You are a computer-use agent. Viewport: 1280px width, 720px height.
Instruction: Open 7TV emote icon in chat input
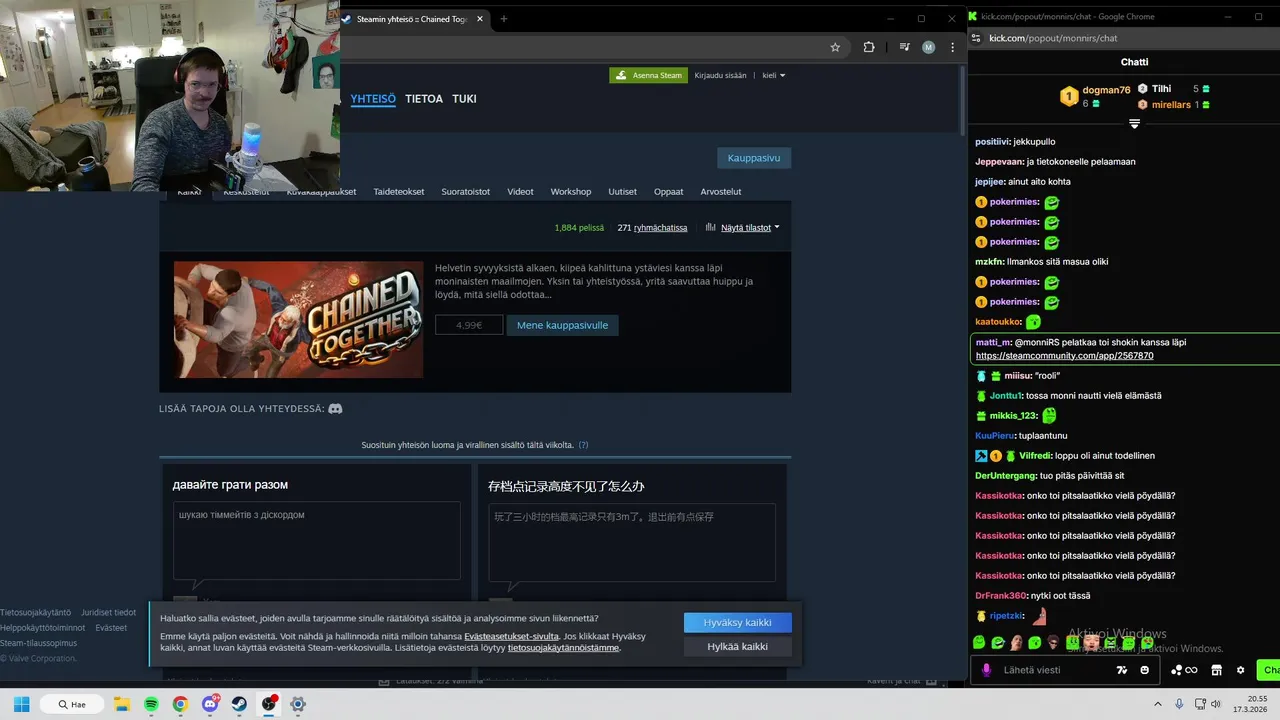point(1122,670)
